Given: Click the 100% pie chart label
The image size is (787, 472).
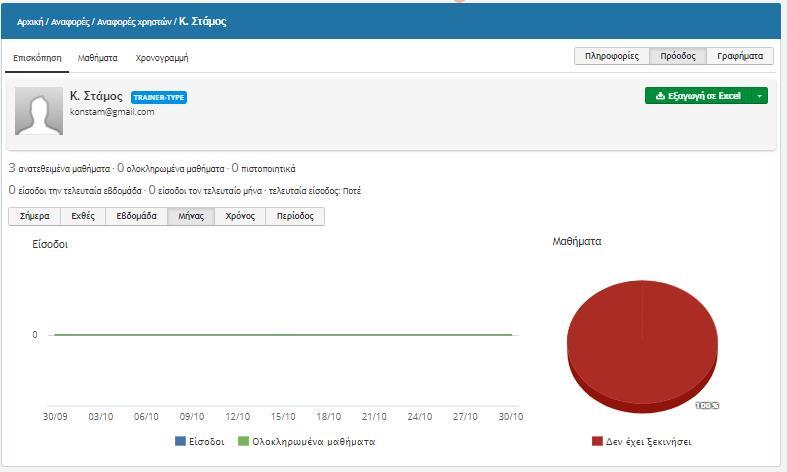Looking at the screenshot, I should coord(707,405).
